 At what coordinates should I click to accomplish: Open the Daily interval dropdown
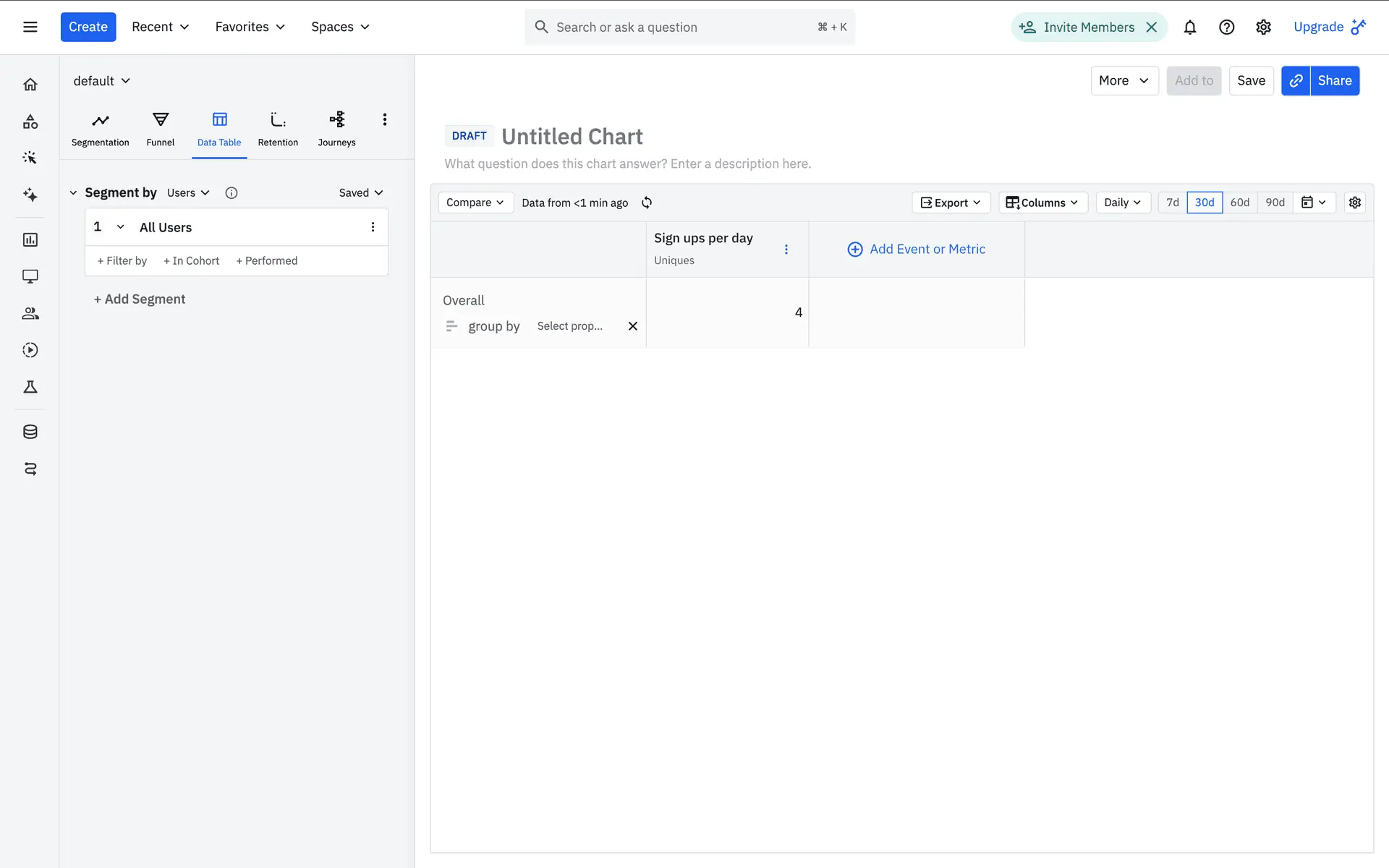[x=1122, y=203]
